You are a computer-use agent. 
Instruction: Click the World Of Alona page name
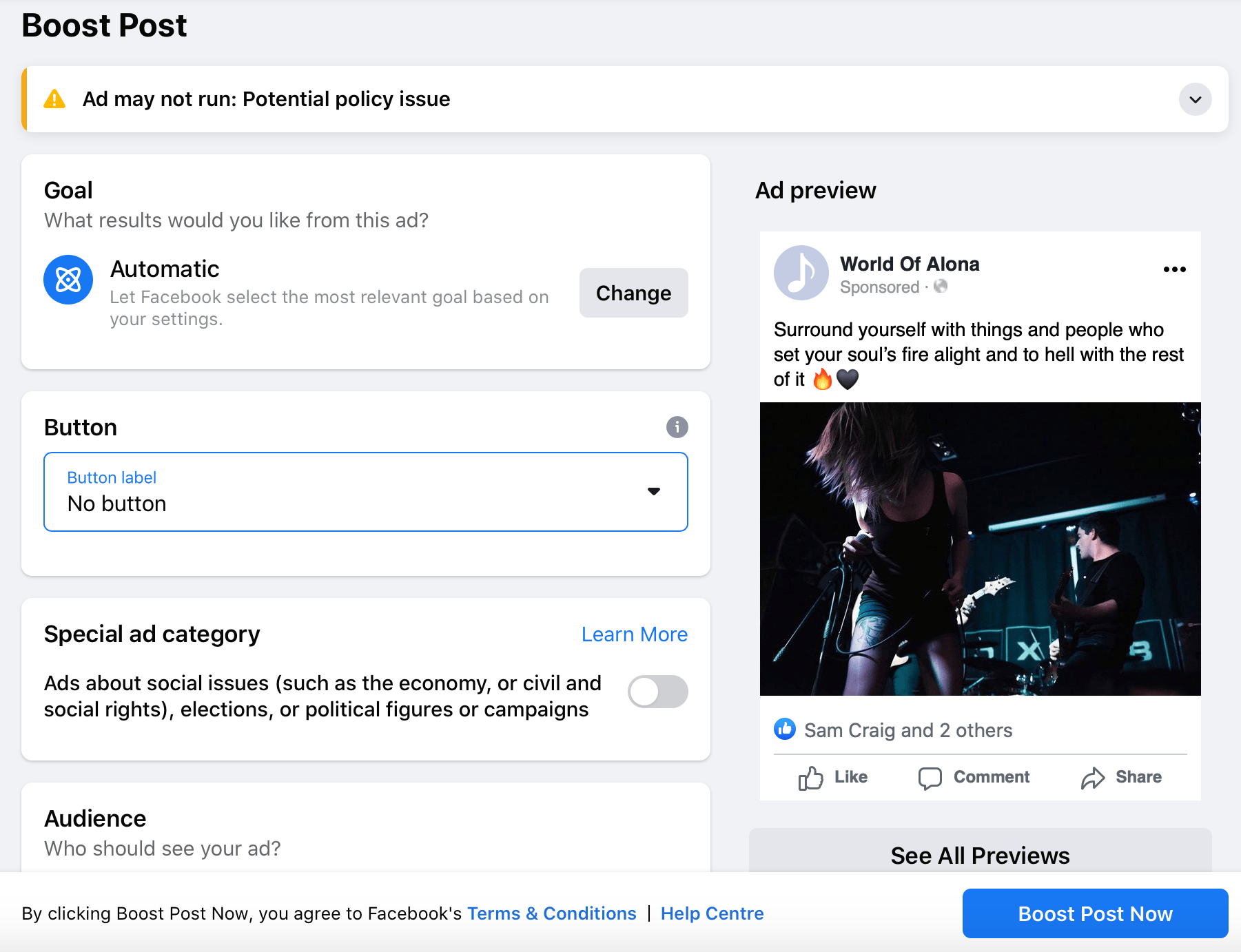pyautogui.click(x=910, y=264)
